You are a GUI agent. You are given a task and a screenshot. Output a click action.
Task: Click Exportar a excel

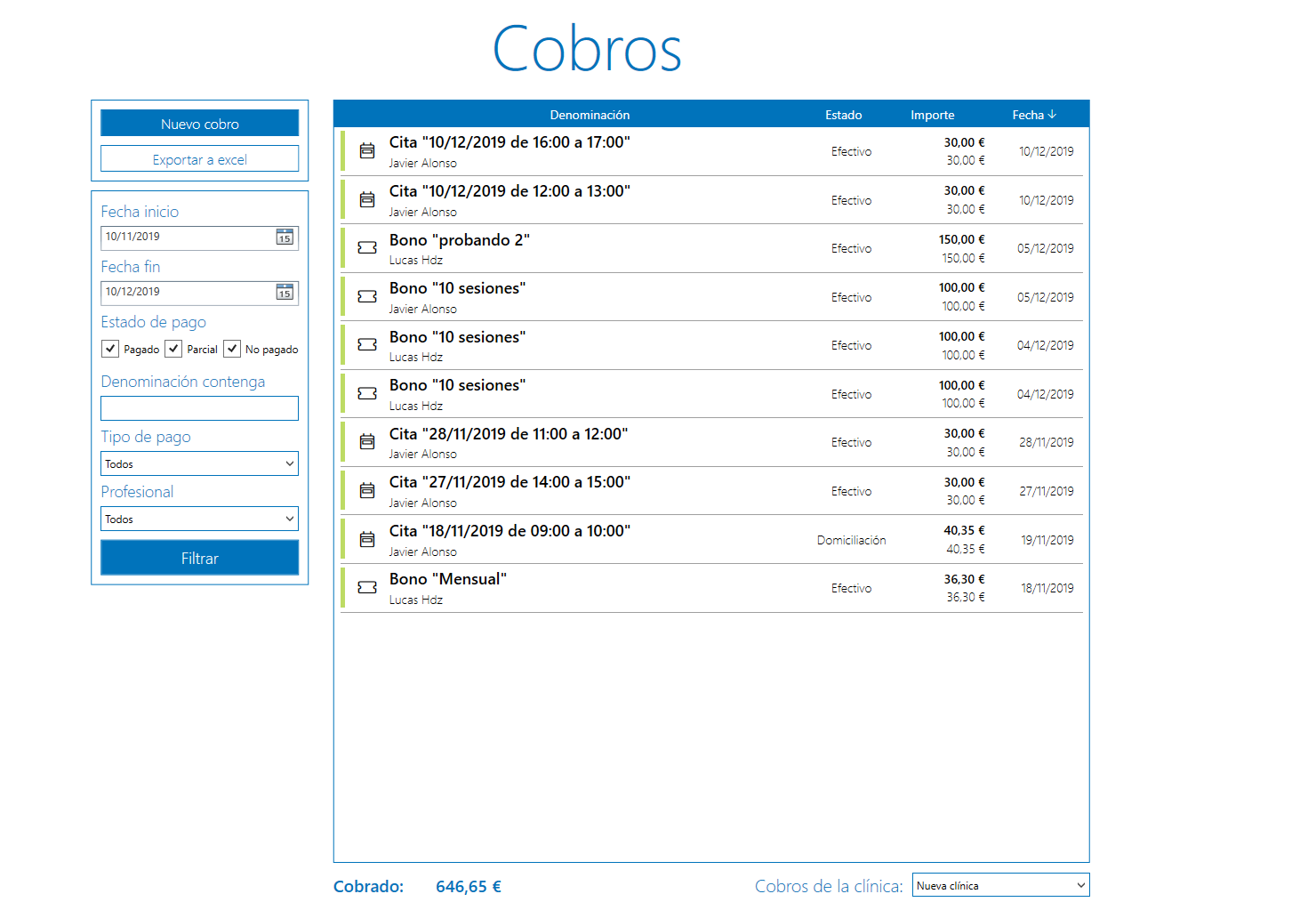199,158
